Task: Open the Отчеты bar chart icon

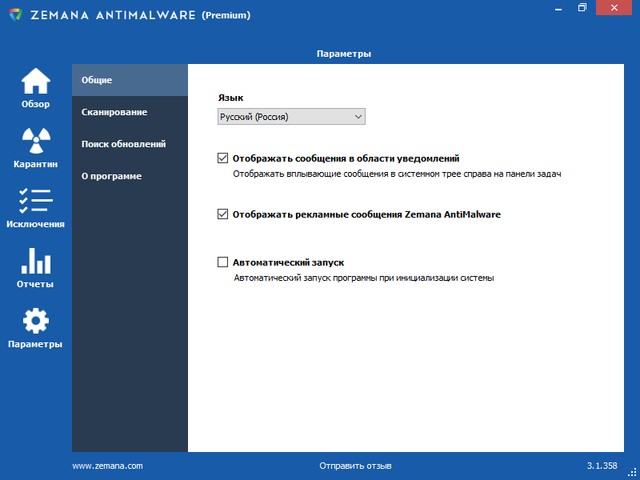Action: click(x=35, y=262)
